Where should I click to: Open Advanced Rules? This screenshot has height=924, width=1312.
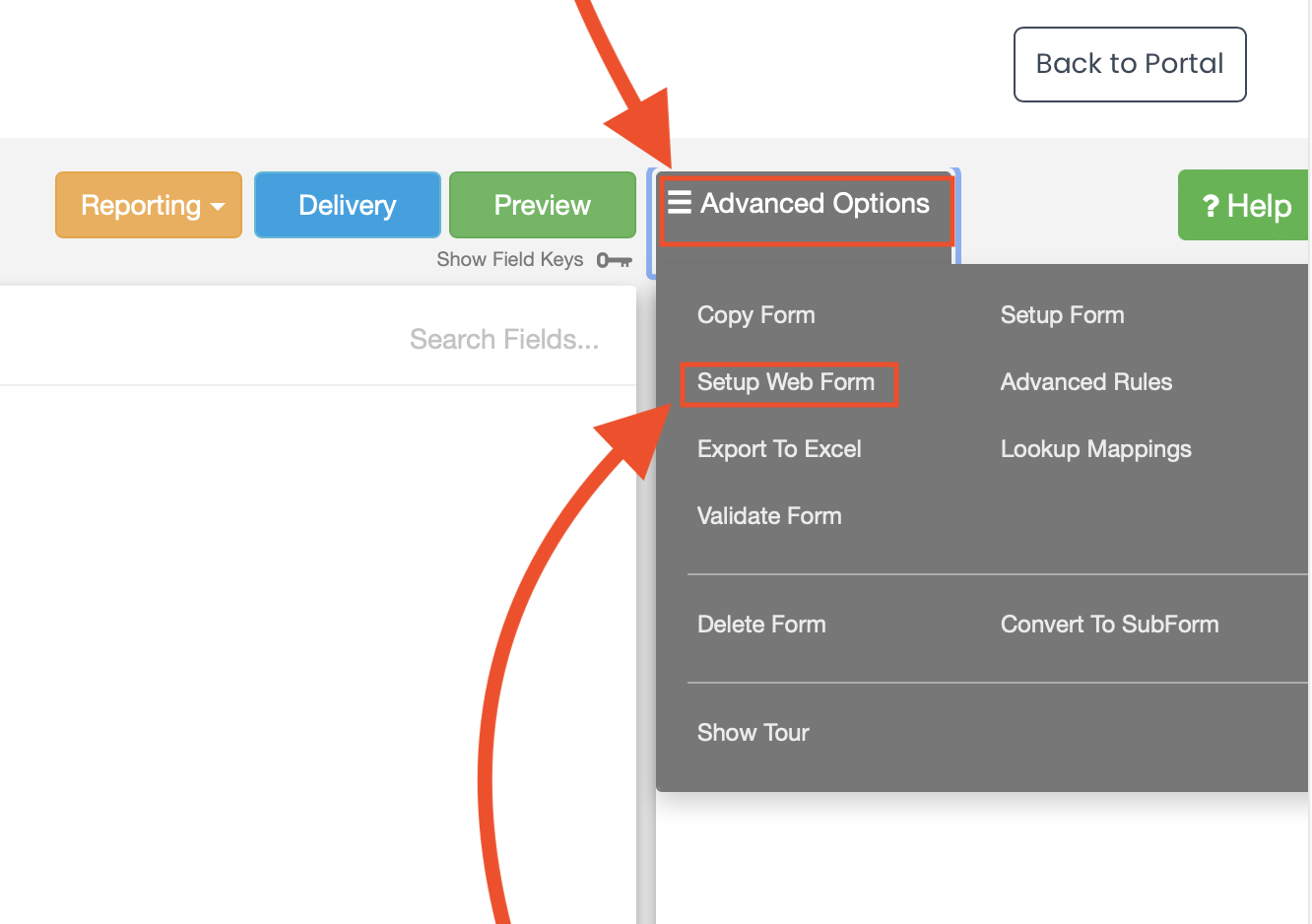click(x=1085, y=382)
